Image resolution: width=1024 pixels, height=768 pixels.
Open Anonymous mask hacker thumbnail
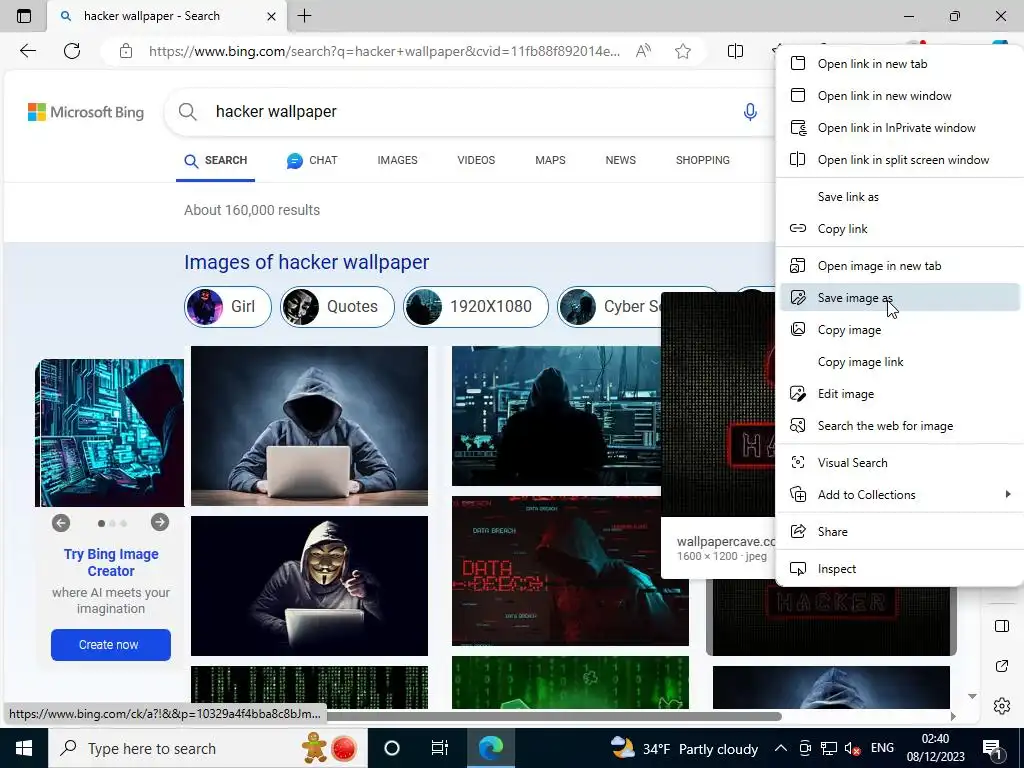(x=310, y=586)
